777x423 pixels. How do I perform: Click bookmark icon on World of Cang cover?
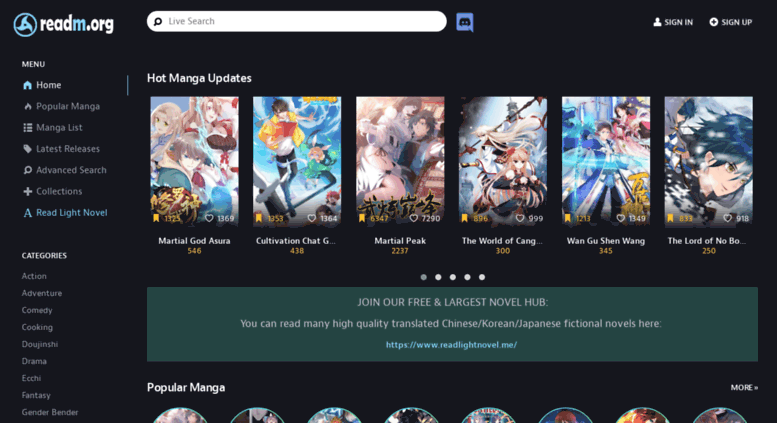(465, 218)
